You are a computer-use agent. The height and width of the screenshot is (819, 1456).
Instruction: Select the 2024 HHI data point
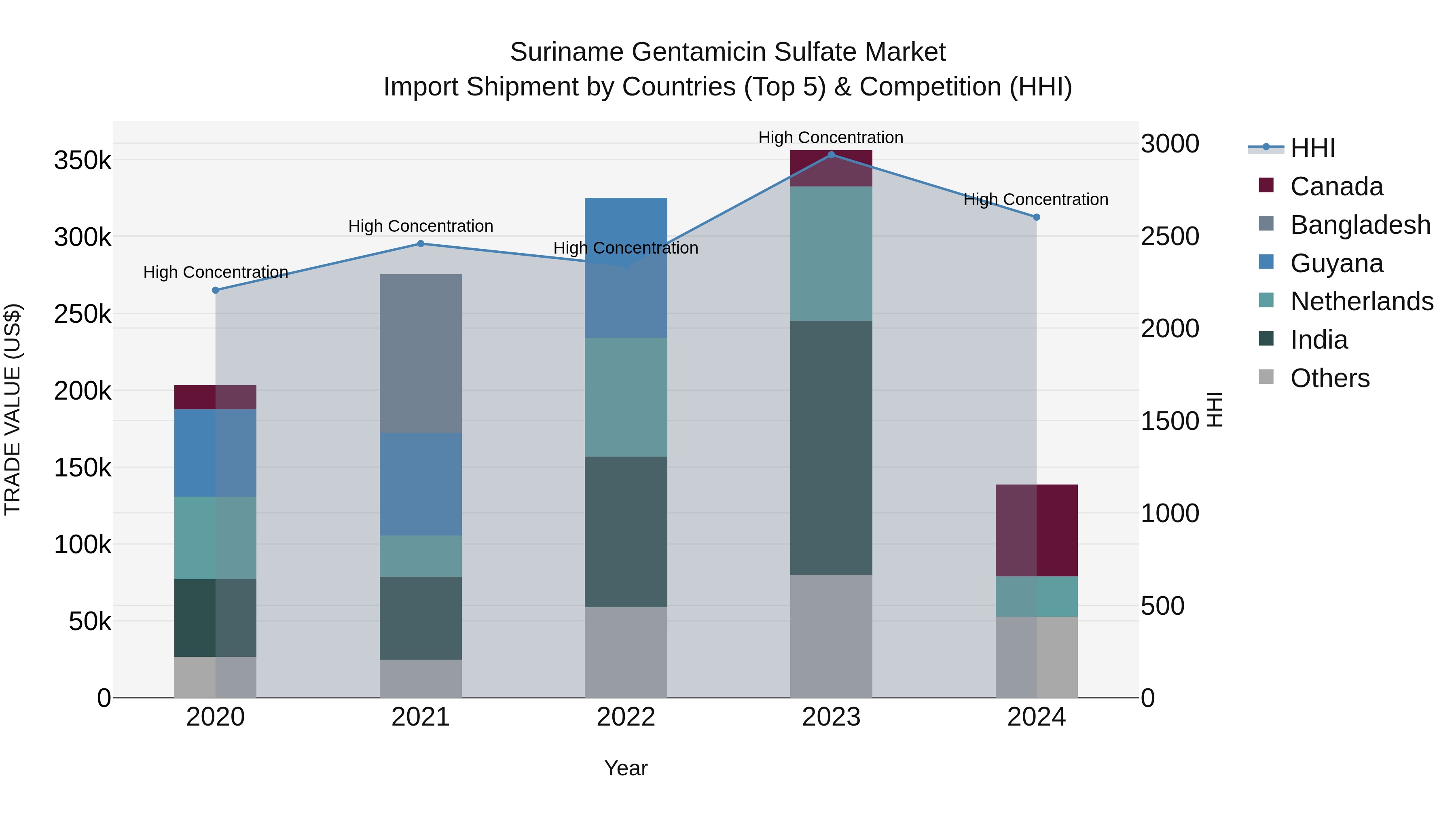[x=1037, y=217]
